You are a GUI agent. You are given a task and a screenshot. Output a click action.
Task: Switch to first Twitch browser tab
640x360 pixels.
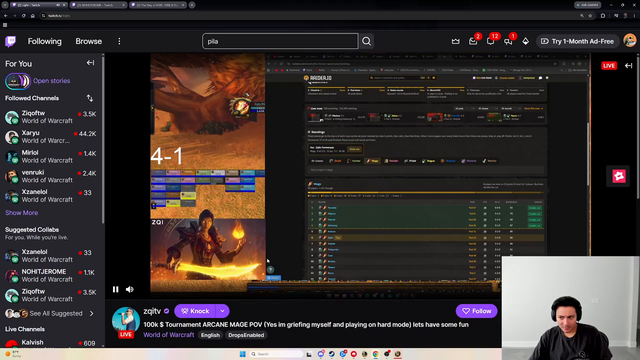[x=39, y=5]
